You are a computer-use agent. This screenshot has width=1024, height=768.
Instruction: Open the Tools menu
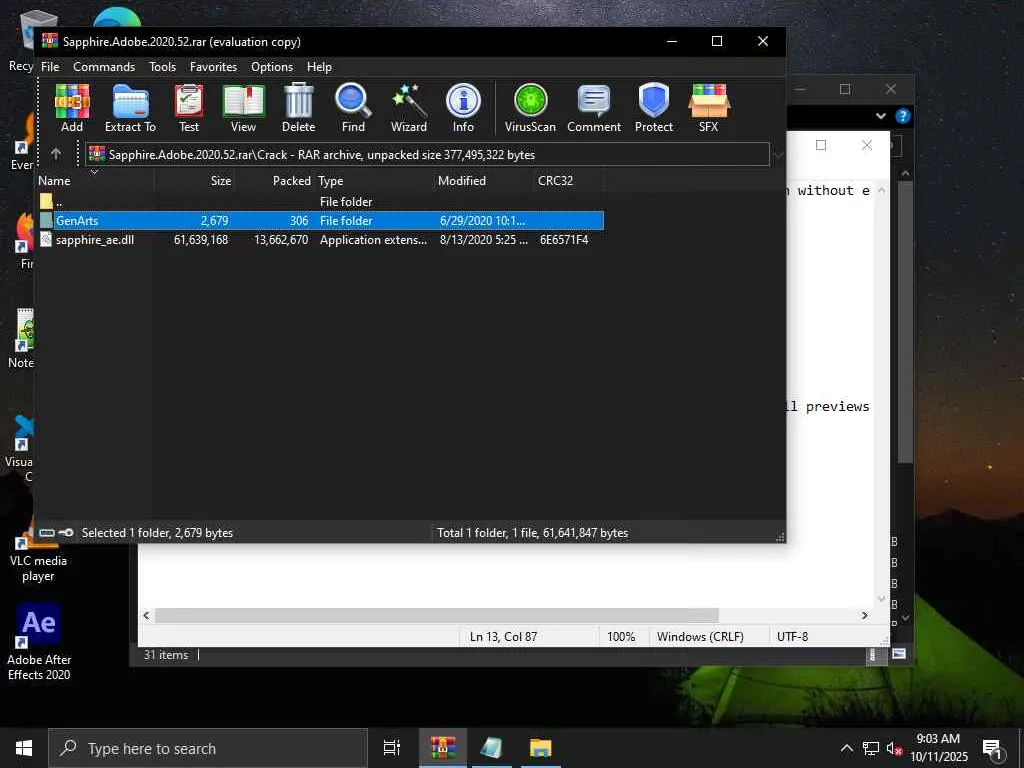click(x=162, y=67)
